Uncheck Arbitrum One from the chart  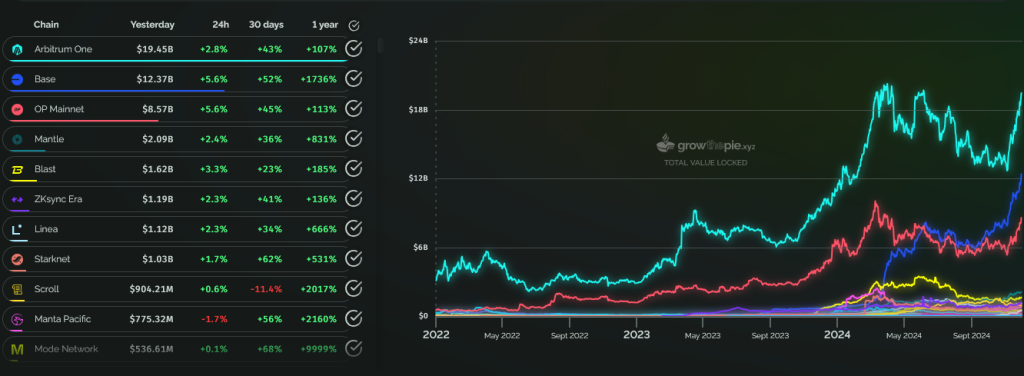pos(353,49)
